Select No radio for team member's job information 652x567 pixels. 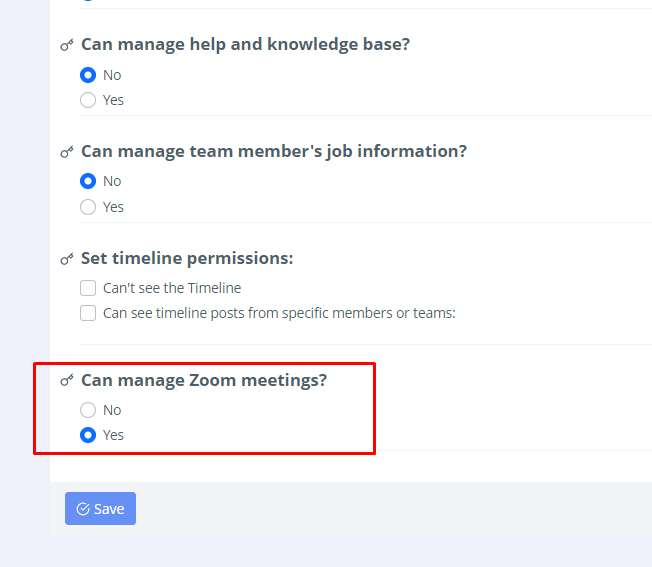coord(88,181)
